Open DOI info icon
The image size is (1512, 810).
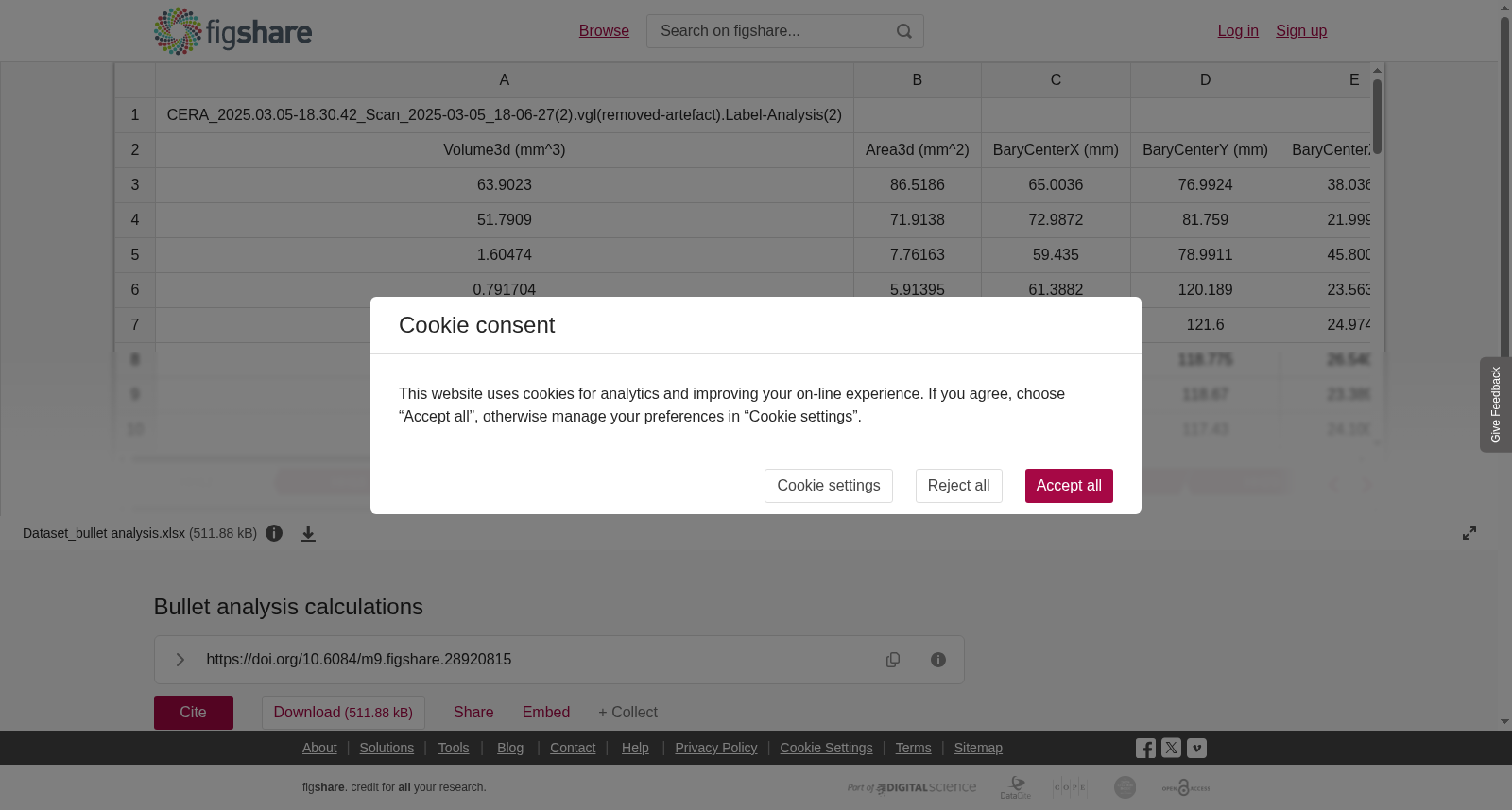[938, 660]
